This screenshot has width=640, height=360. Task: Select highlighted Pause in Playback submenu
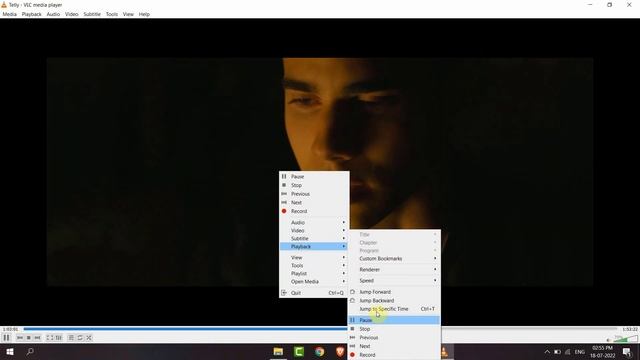[394, 320]
